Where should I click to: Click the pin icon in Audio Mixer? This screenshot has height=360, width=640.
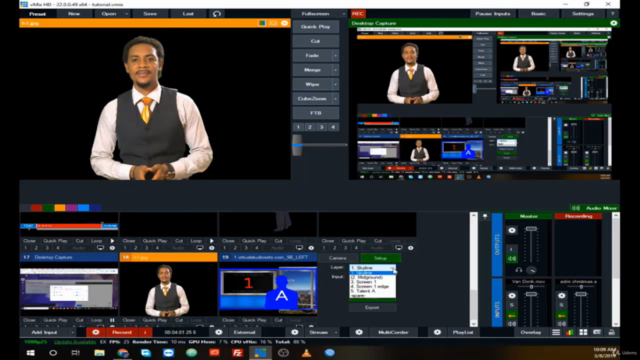(x=485, y=216)
